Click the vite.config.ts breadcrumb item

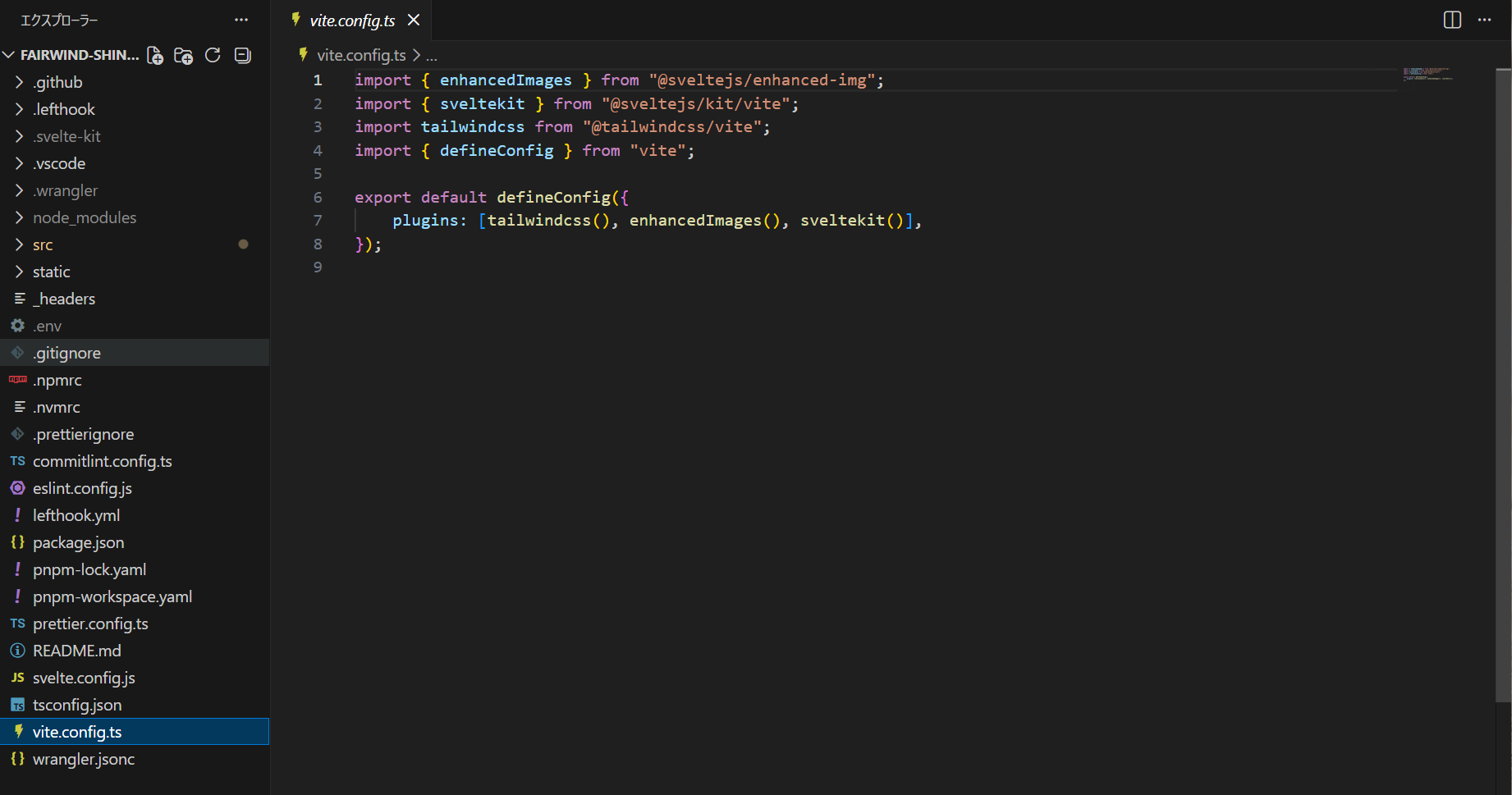click(361, 55)
